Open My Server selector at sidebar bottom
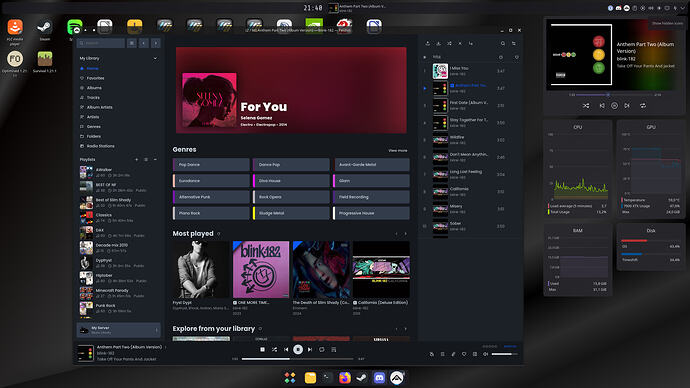This screenshot has width=690, height=388. pos(119,330)
